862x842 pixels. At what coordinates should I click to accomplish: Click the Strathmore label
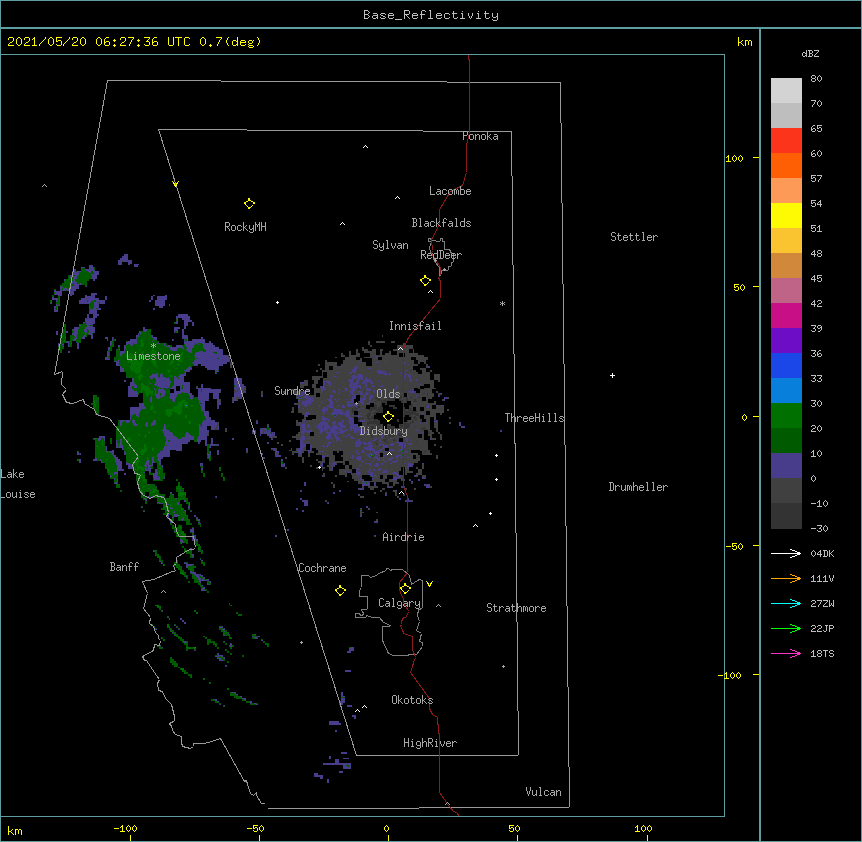(x=516, y=608)
